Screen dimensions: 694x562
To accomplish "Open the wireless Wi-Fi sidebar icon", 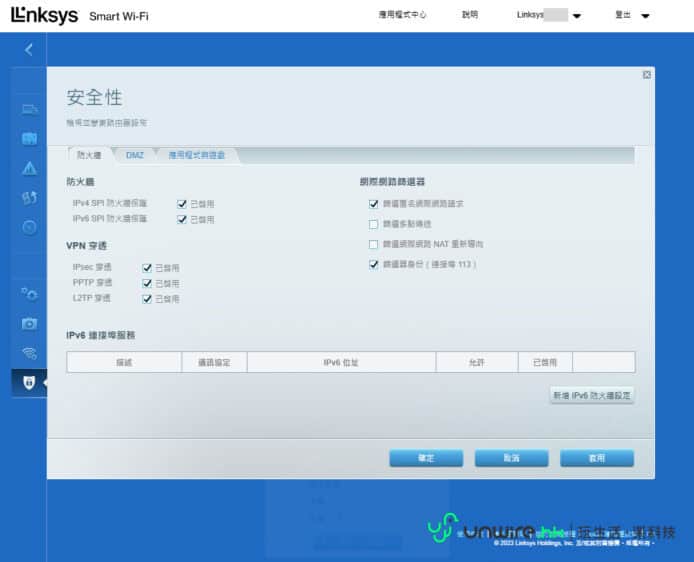I will (x=29, y=352).
